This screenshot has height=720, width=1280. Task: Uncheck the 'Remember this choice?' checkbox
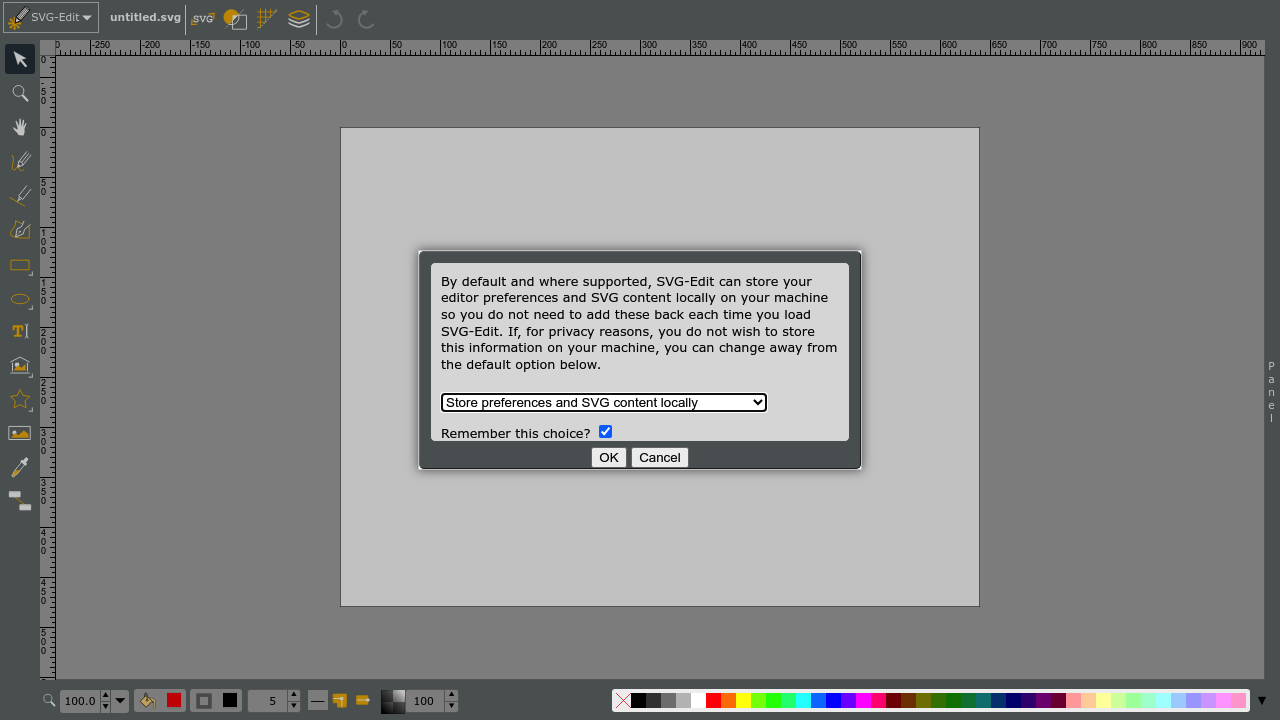click(x=605, y=431)
